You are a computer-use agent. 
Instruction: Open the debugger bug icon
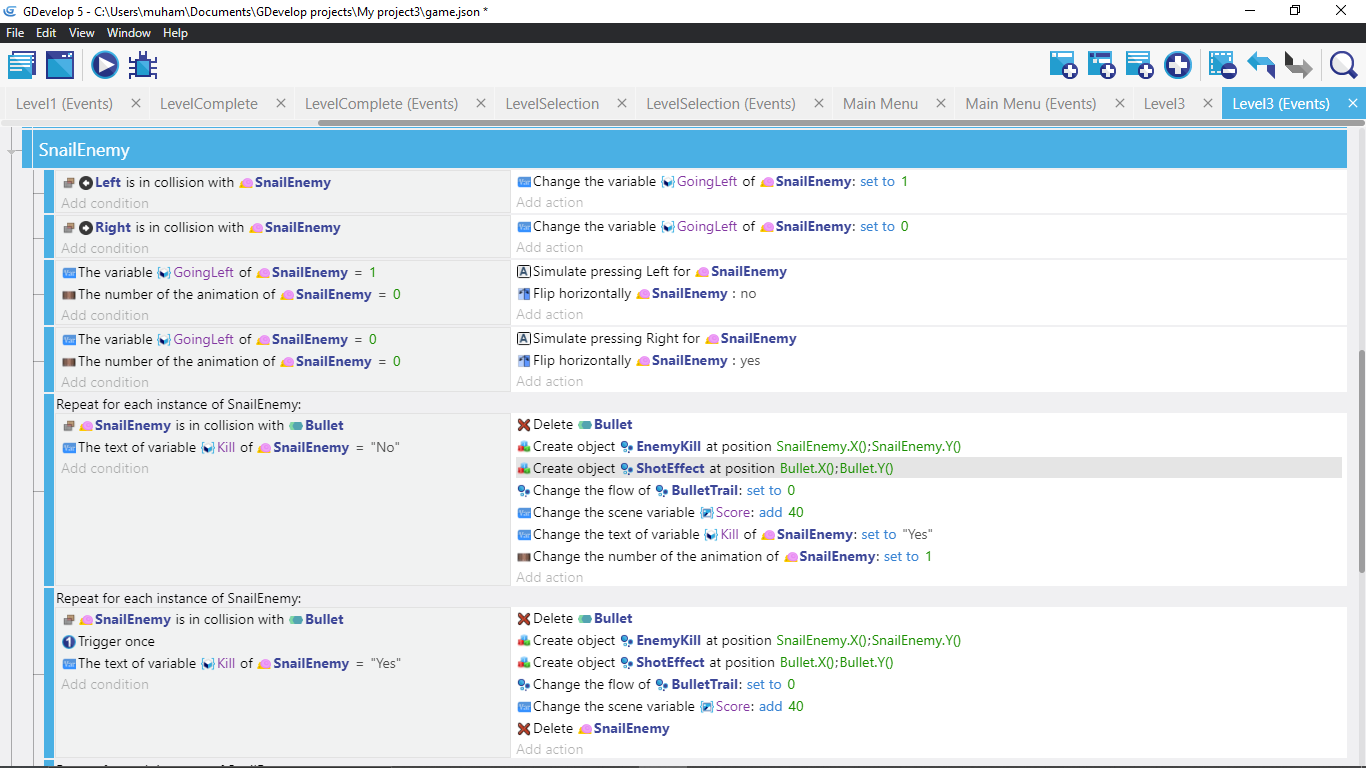pyautogui.click(x=143, y=66)
